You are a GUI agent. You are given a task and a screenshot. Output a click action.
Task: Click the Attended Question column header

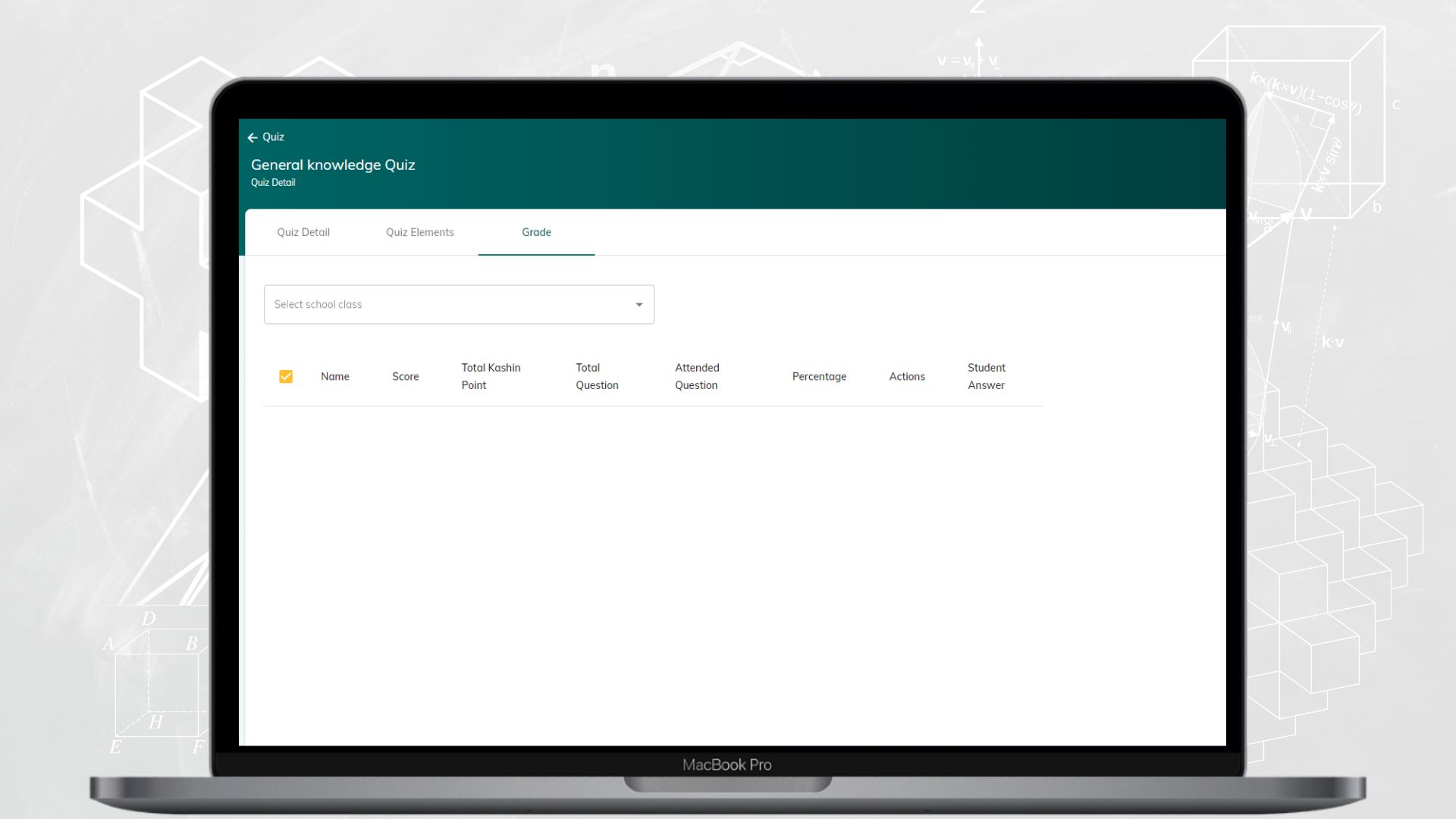click(x=697, y=376)
